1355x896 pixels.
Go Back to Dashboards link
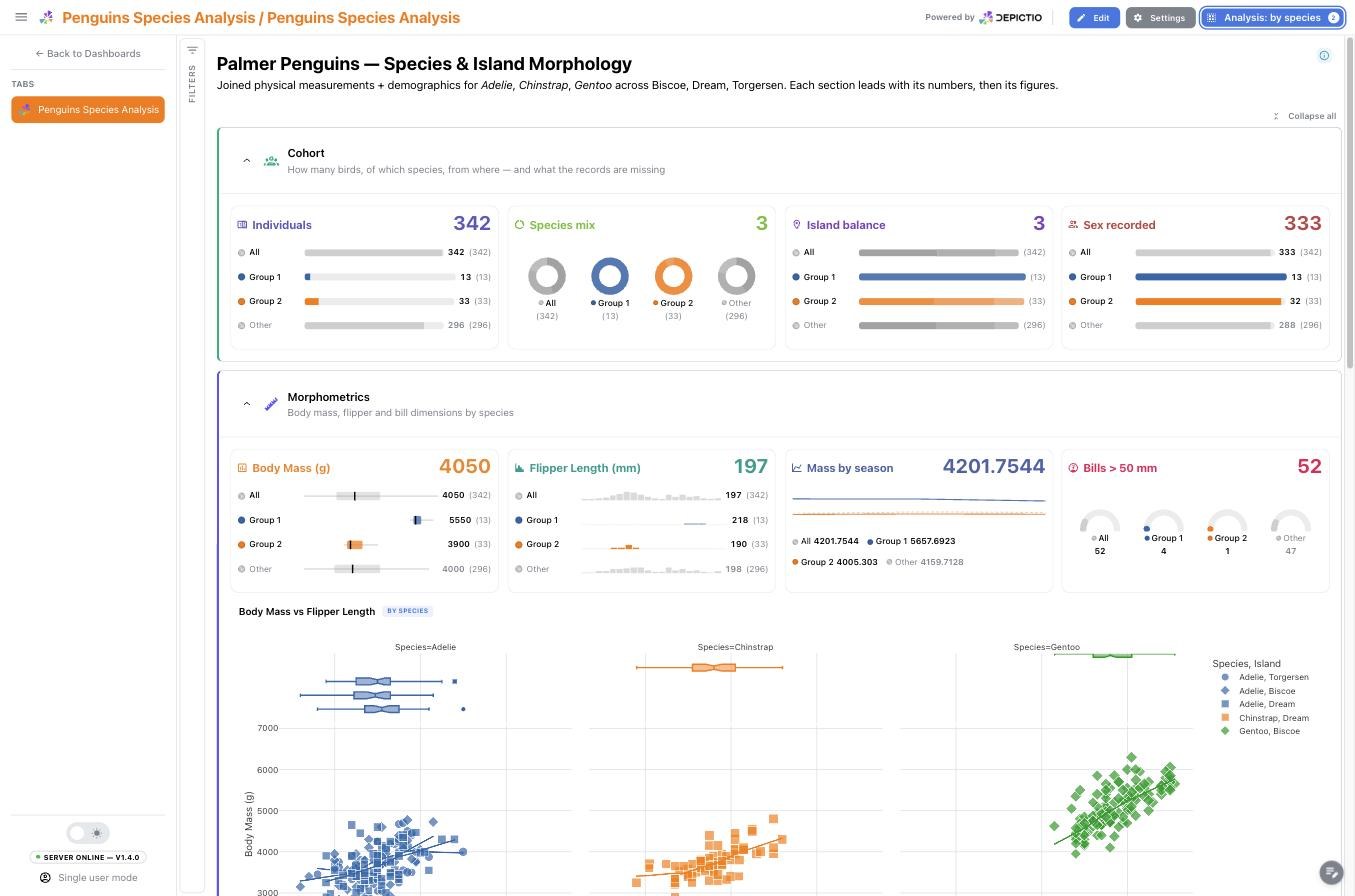(88, 53)
